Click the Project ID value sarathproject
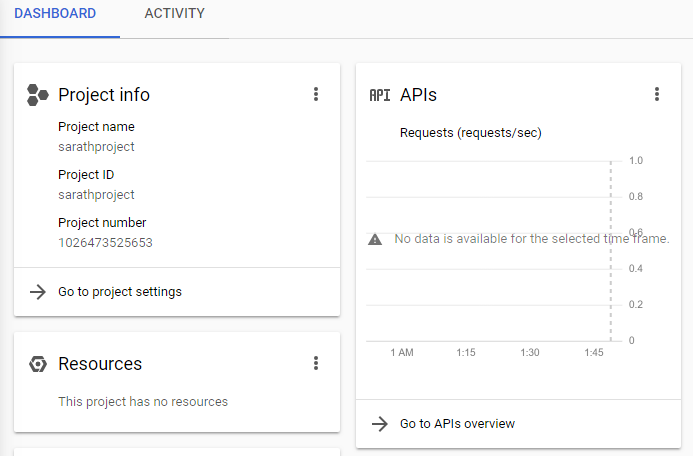 click(96, 195)
